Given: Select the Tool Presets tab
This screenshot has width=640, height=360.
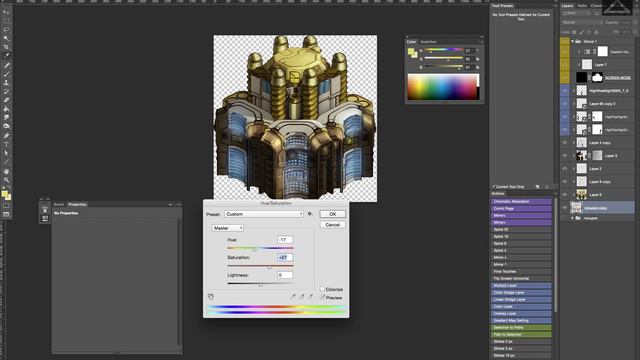Looking at the screenshot, I should (502, 6).
